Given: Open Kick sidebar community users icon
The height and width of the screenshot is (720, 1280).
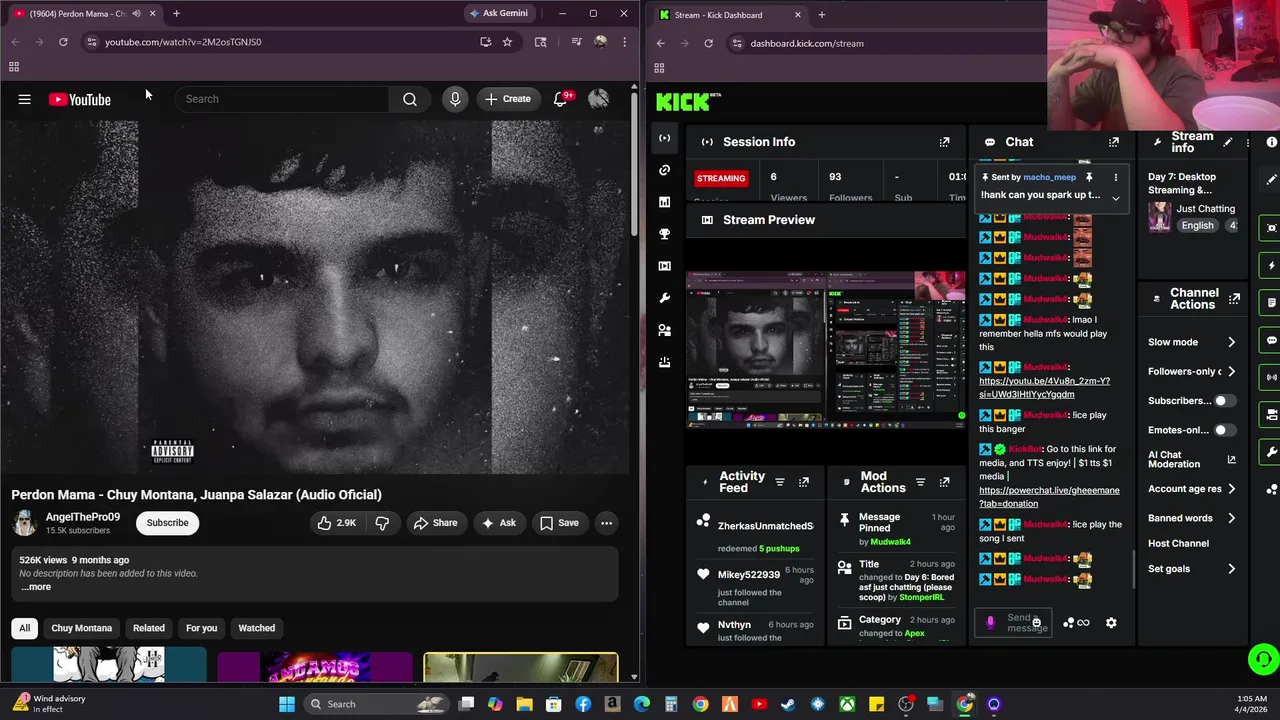Looking at the screenshot, I should pyautogui.click(x=664, y=330).
